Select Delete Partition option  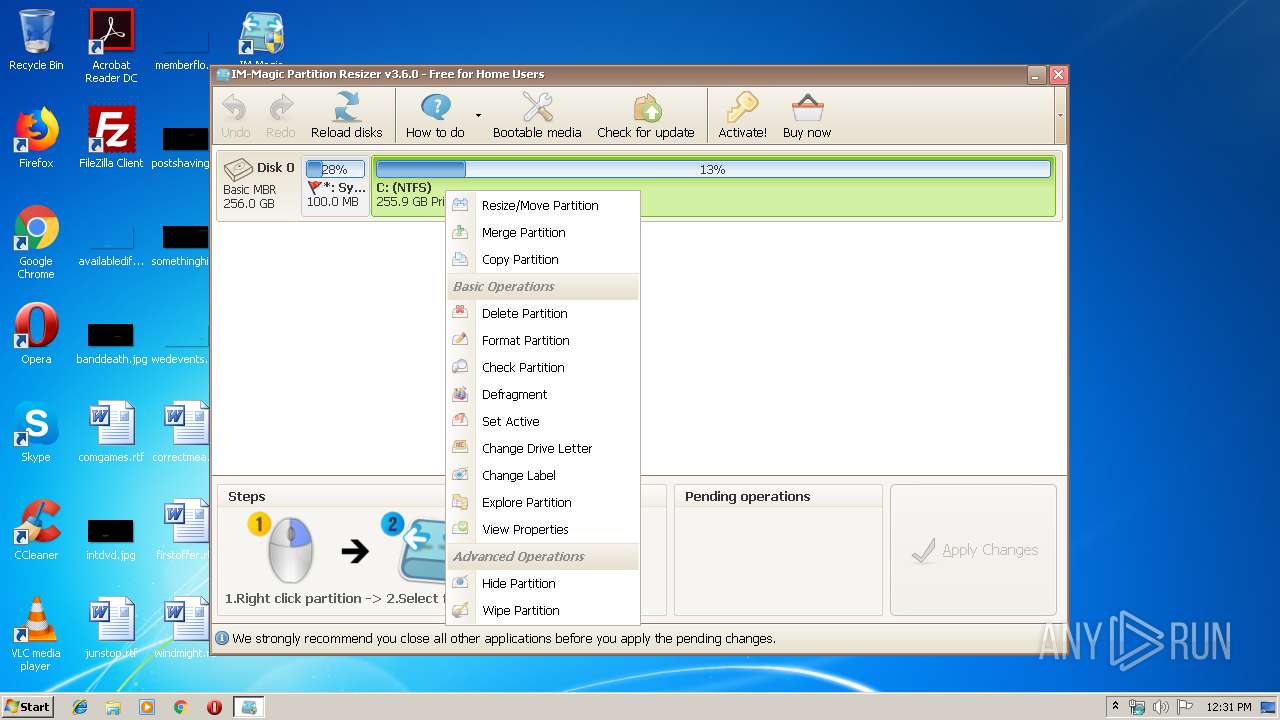pyautogui.click(x=542, y=313)
